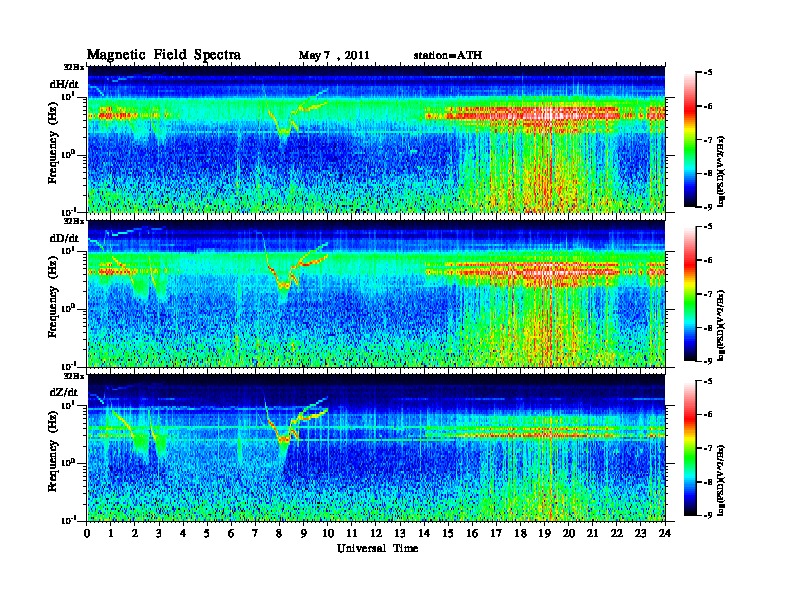Image resolution: width=792 pixels, height=612 pixels.
Task: Click hour tick label 11 on time axis
Action: click(x=352, y=533)
